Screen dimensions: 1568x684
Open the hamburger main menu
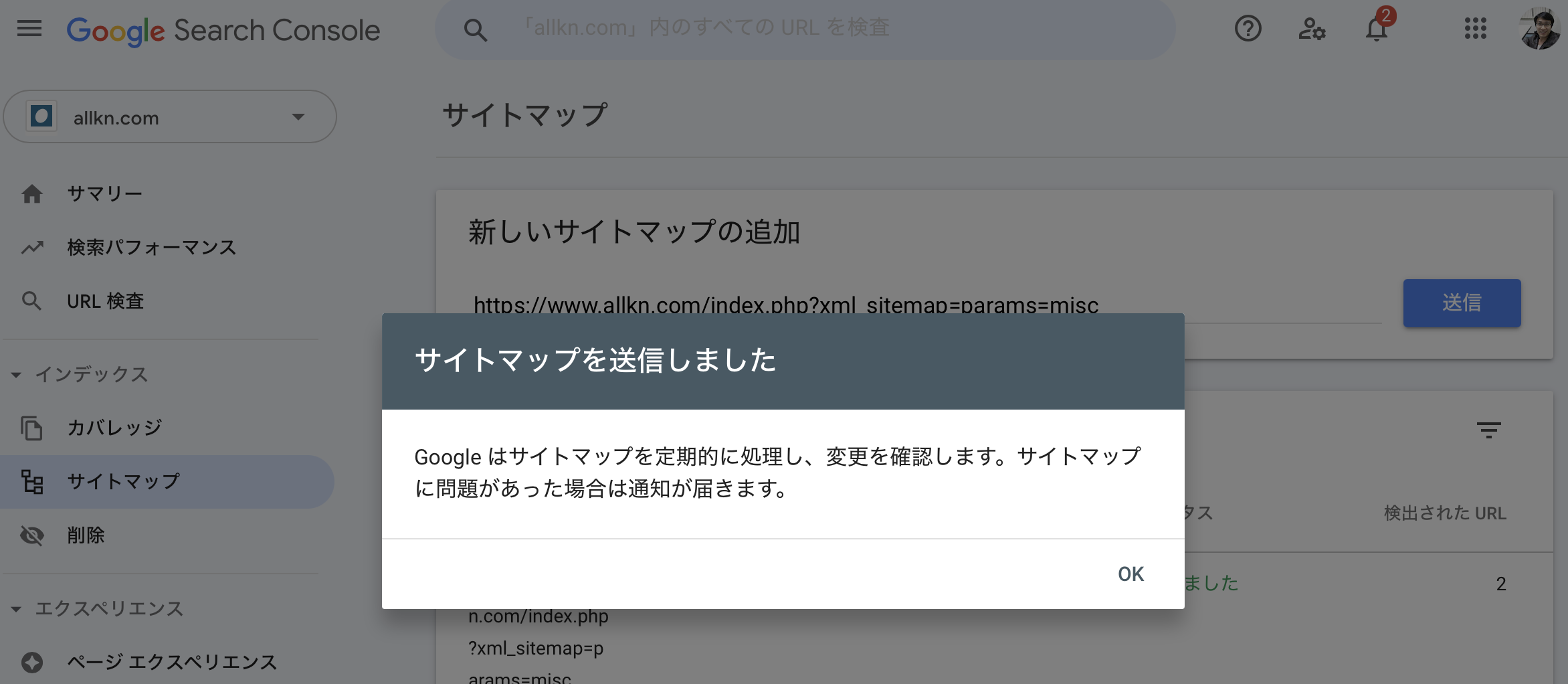click(29, 29)
